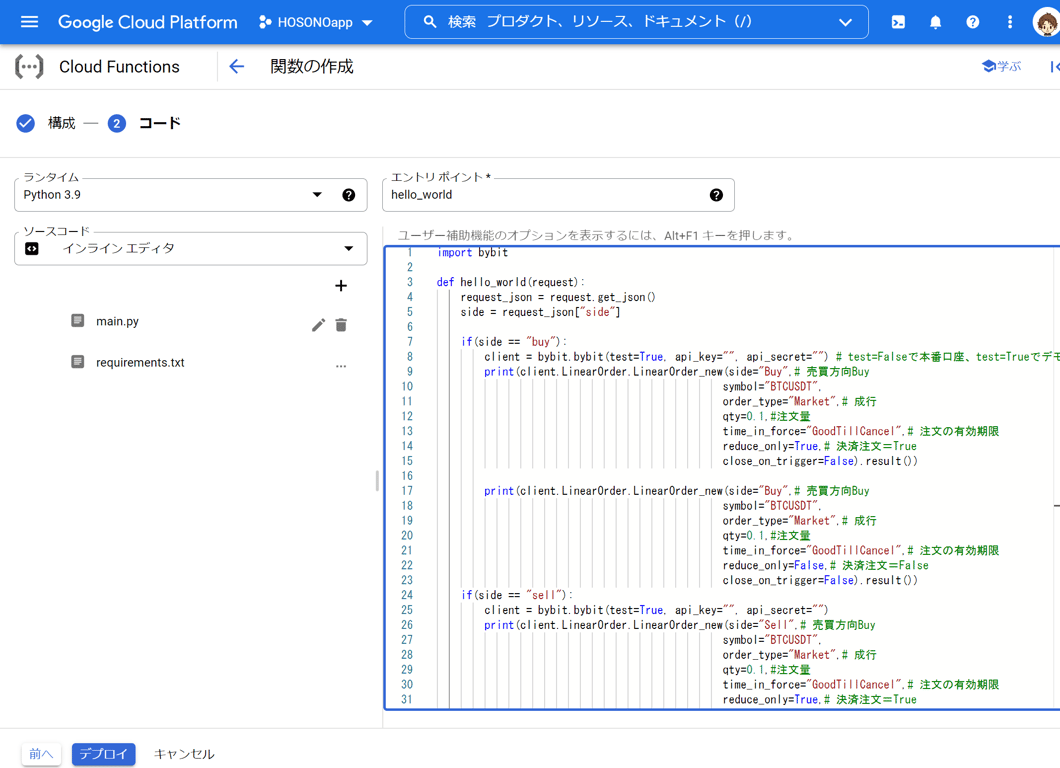Open the Python 3.9 runtime dropdown

point(170,195)
